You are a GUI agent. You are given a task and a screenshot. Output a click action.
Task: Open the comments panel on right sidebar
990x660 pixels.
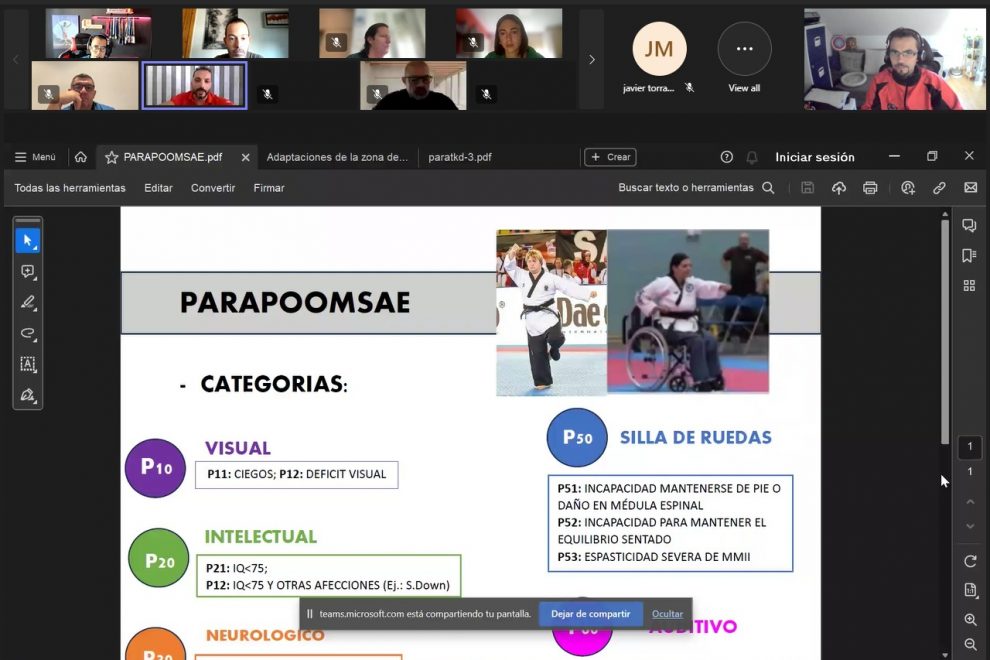(x=969, y=226)
